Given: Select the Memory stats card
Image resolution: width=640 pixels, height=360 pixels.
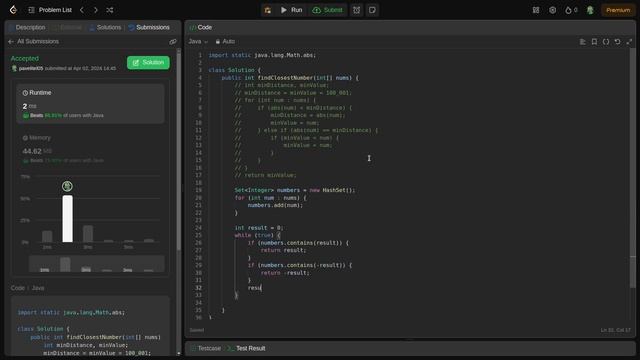Looking at the screenshot, I should tap(90, 149).
